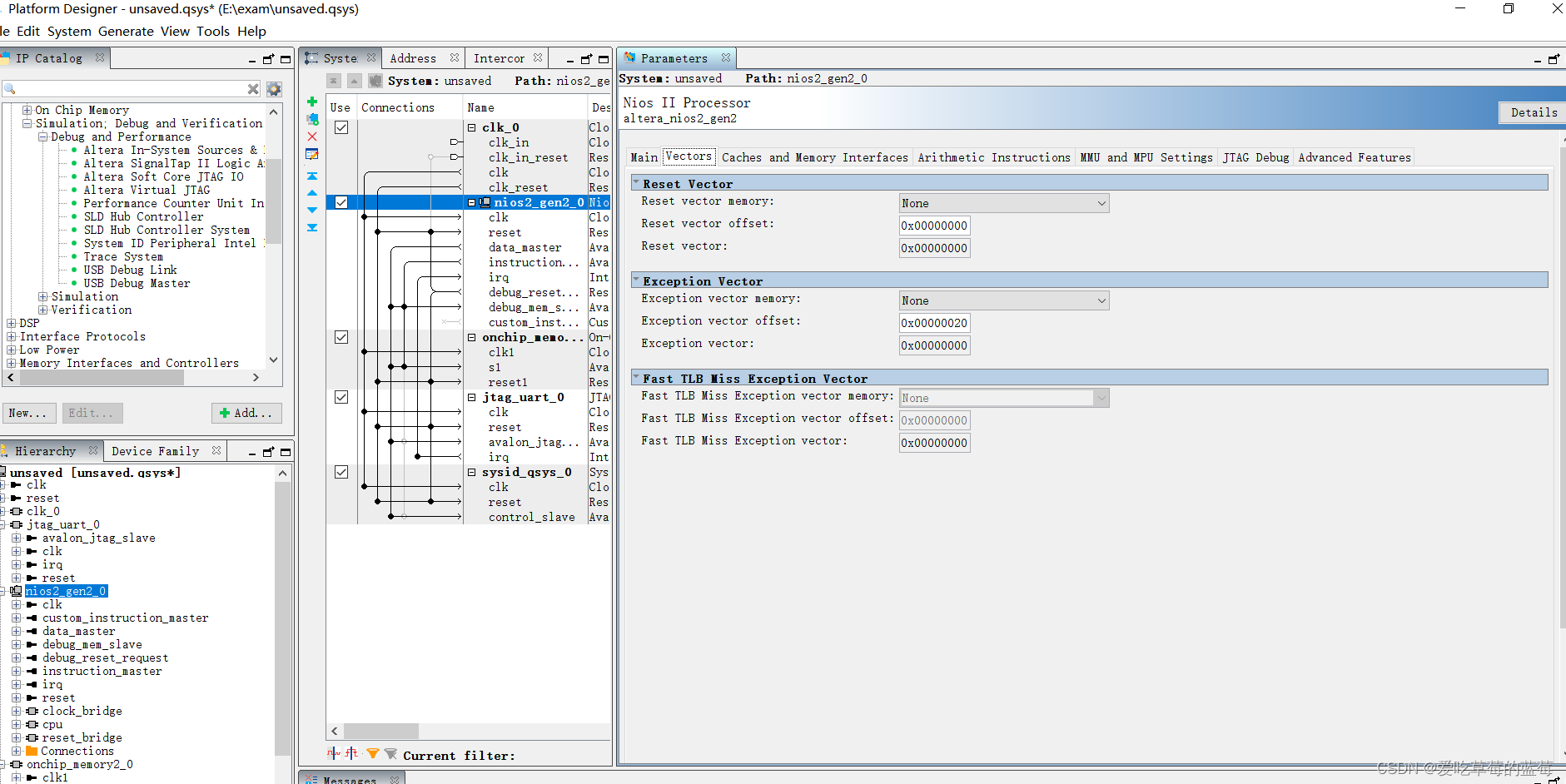Click the New... button in IP Catalog
Screen dimensions: 1566x784
coord(30,413)
